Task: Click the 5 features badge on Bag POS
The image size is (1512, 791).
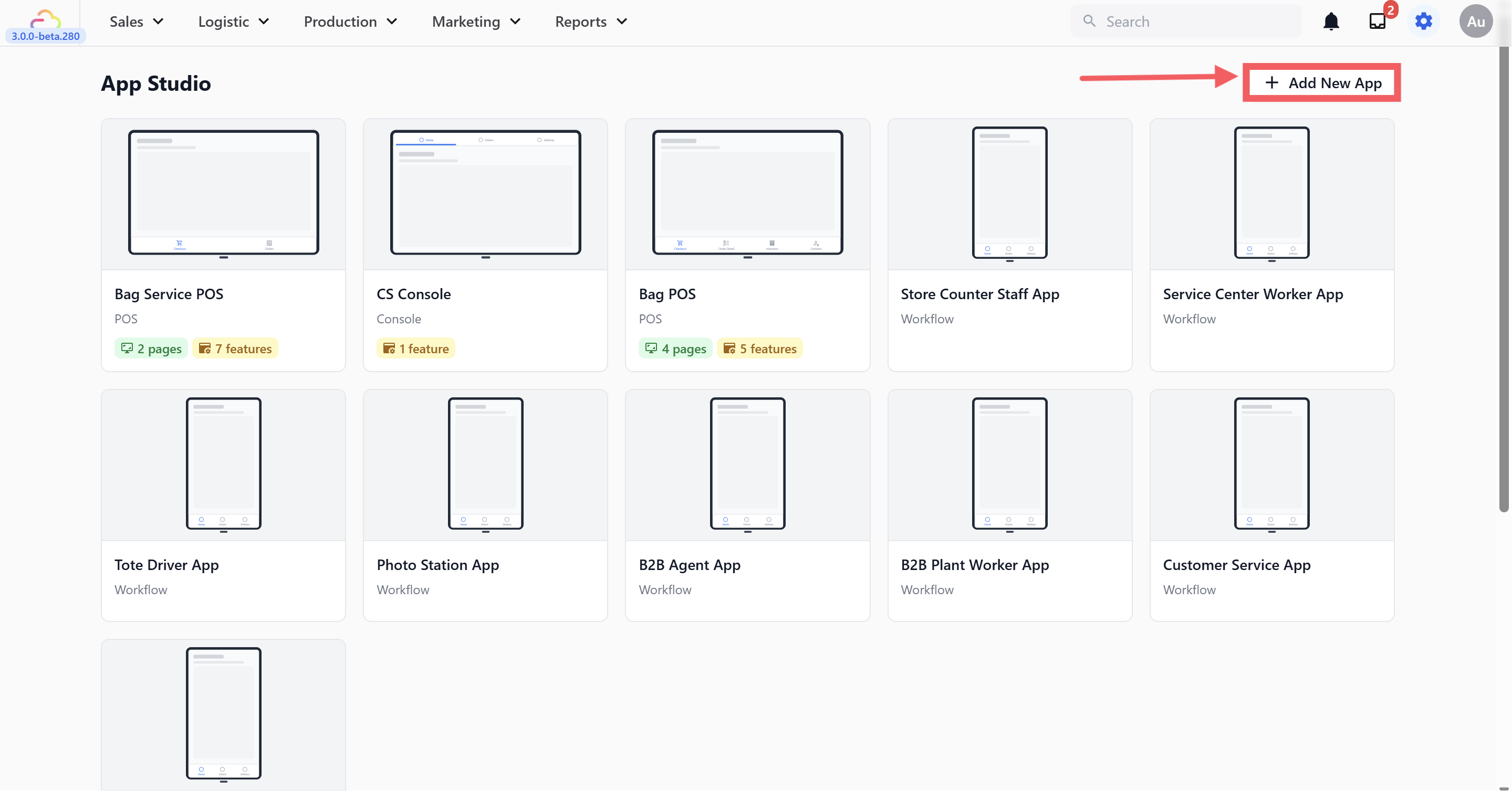Action: coord(759,349)
